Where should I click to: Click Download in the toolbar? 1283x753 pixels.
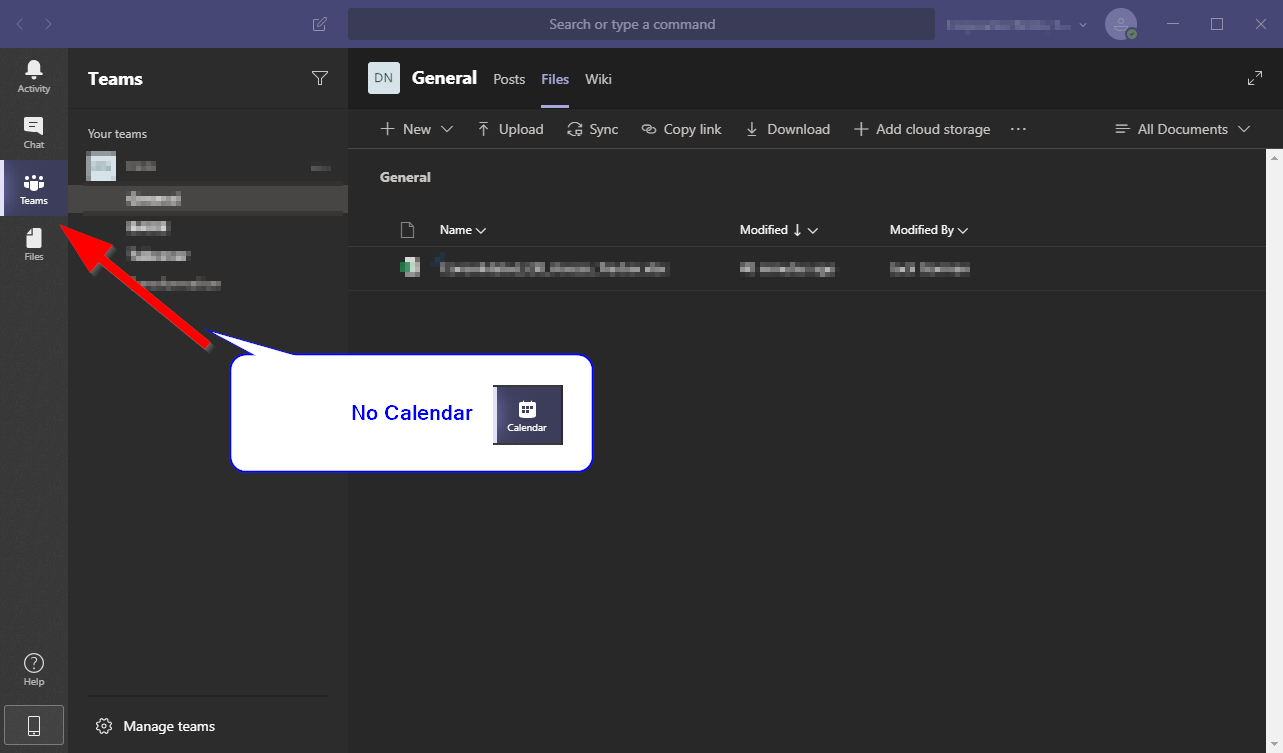pos(788,129)
